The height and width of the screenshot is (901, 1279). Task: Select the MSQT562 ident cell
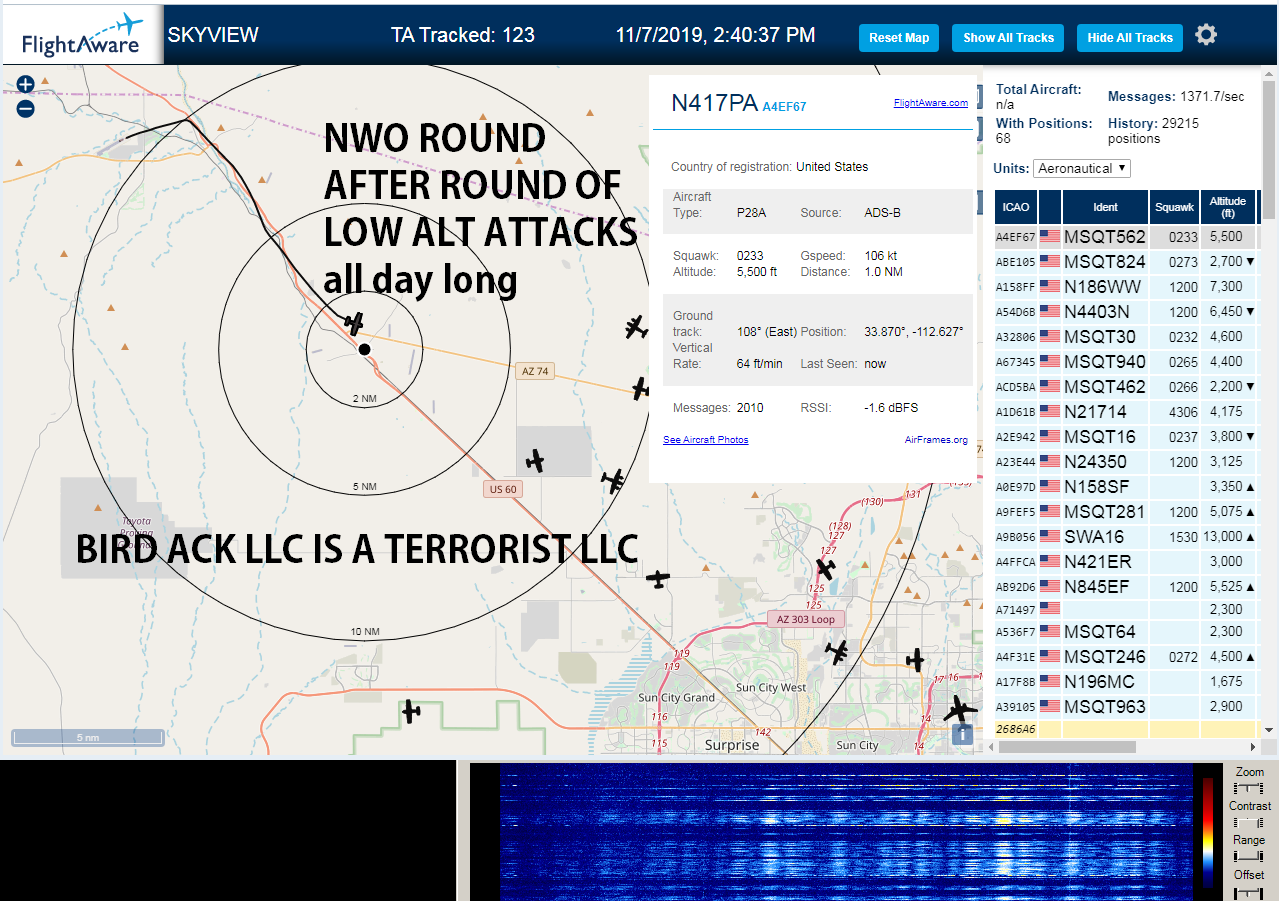(x=1105, y=237)
